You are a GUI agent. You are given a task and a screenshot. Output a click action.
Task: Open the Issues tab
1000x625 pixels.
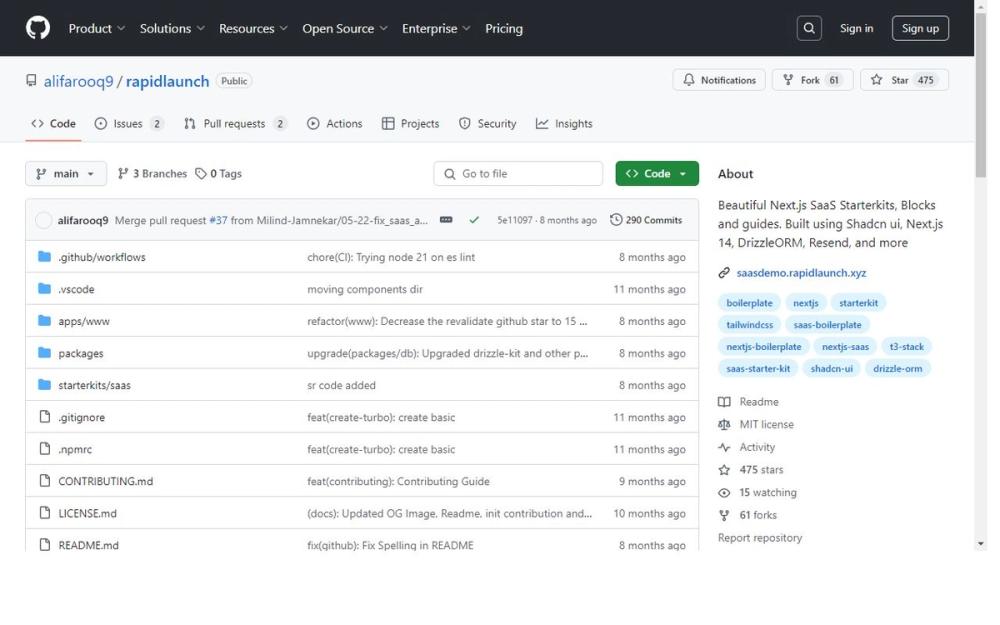coord(129,124)
